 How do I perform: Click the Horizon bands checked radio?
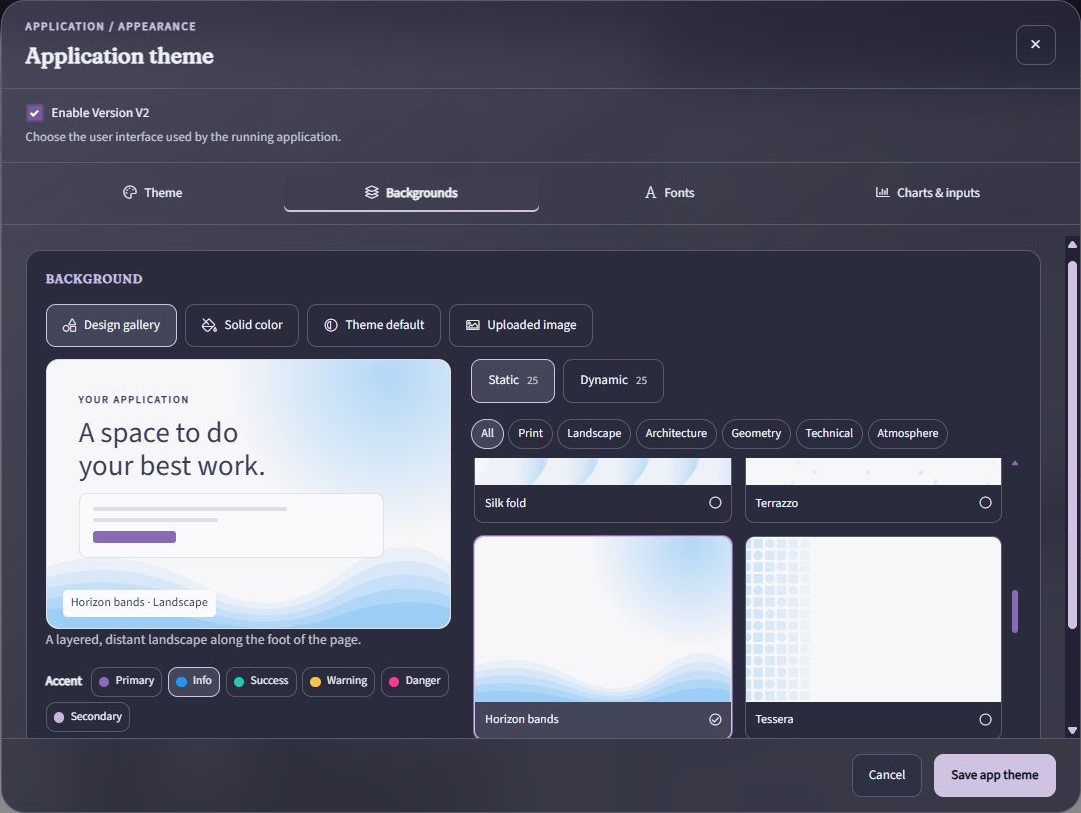[x=715, y=719]
